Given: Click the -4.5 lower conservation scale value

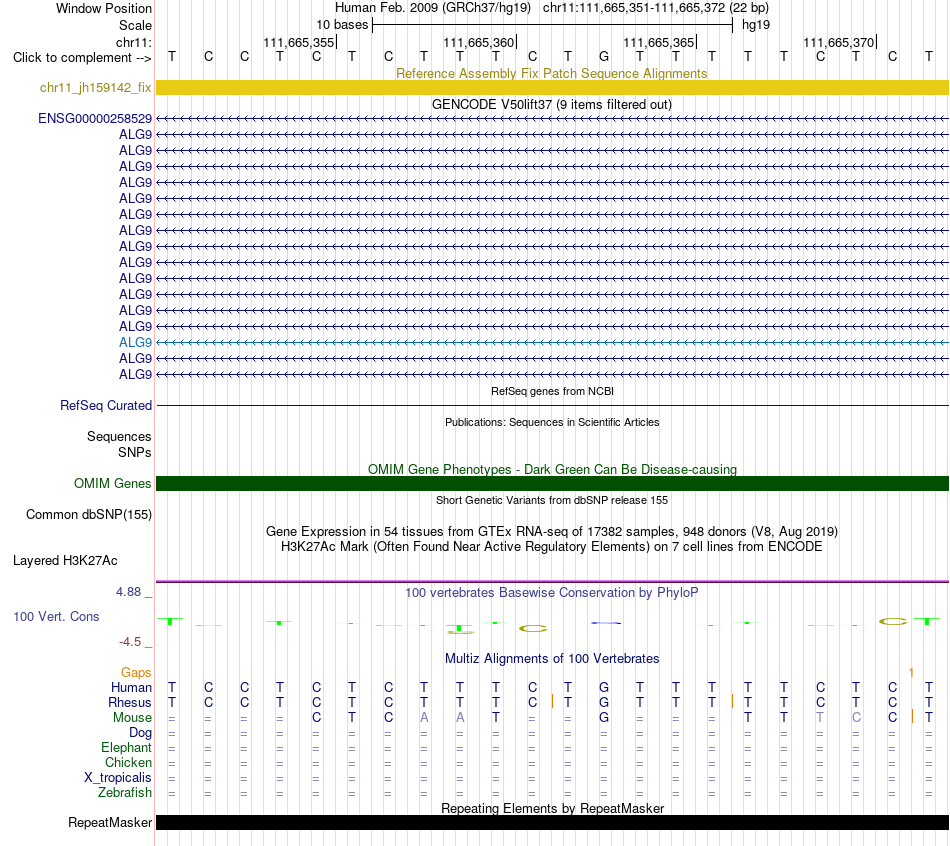Looking at the screenshot, I should (x=130, y=641).
